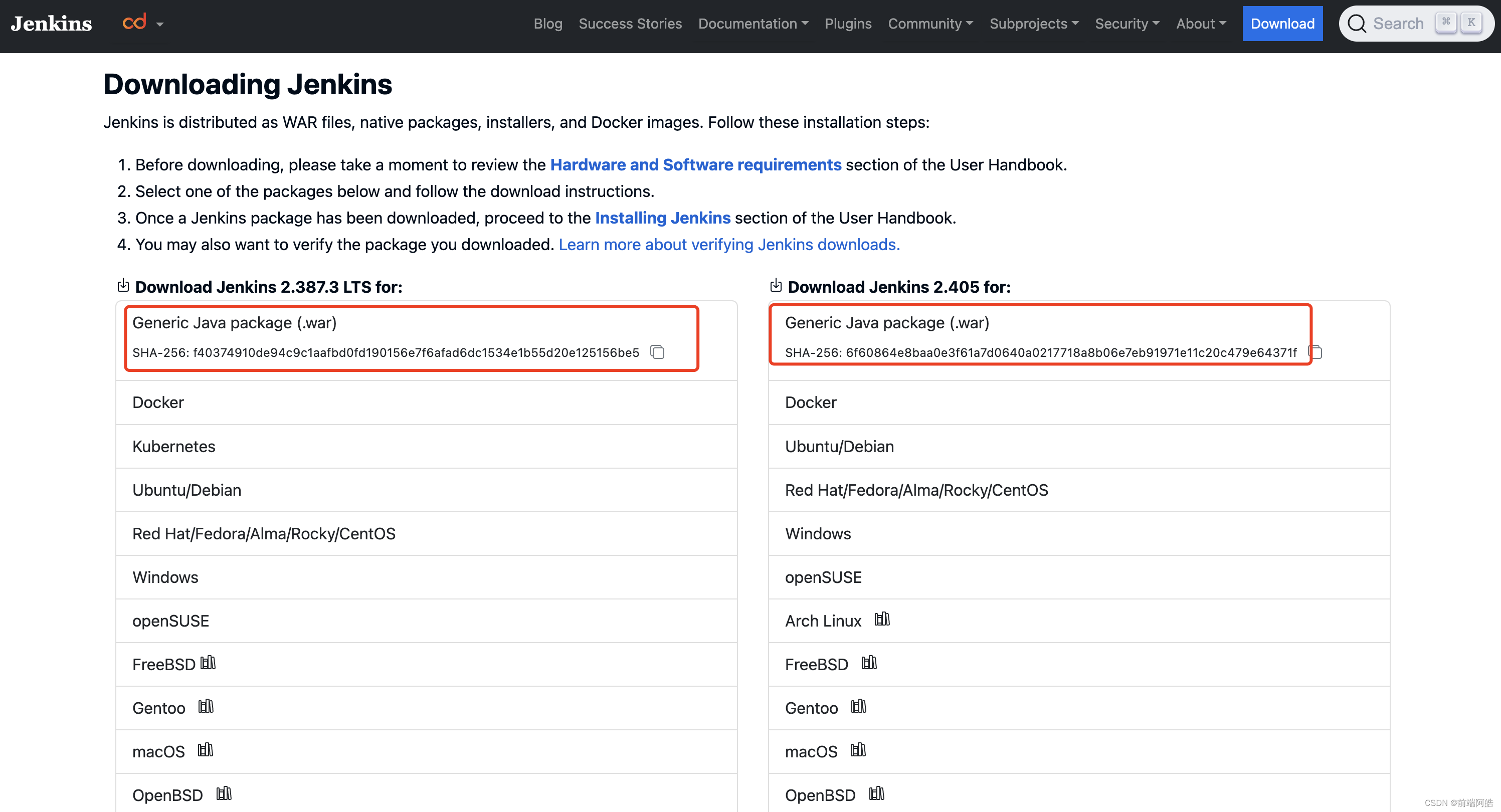Select openSUSE under LTS 2.387.3
The image size is (1501, 812).
click(427, 621)
